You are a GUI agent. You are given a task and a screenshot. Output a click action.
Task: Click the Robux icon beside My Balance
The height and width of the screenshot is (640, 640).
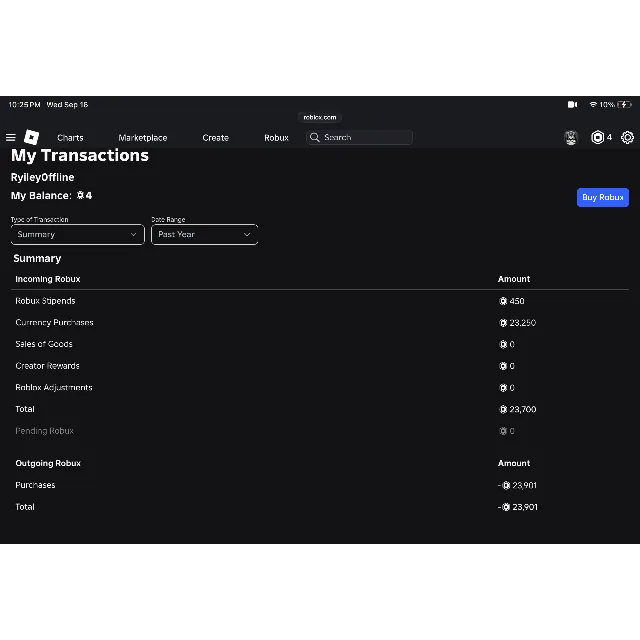click(80, 196)
